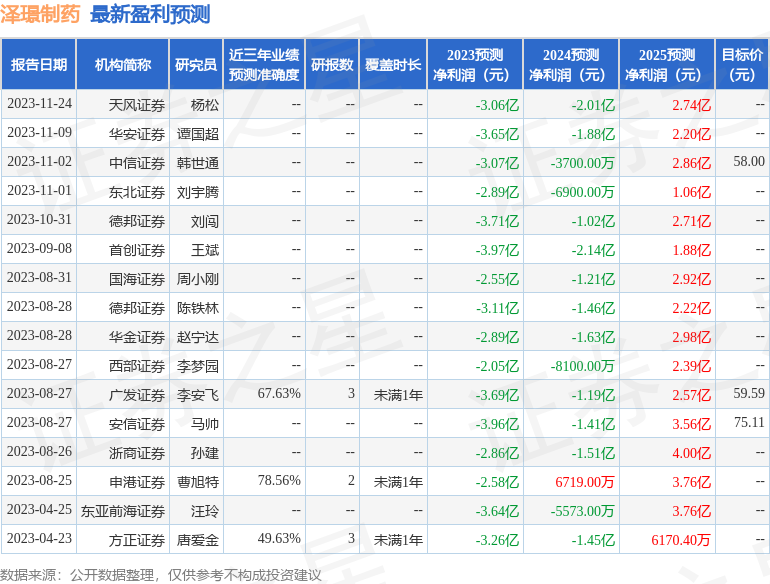Screen dimensions: 770x584
Task: Select 2025 forecast value 2.74亿
Action: tap(691, 105)
